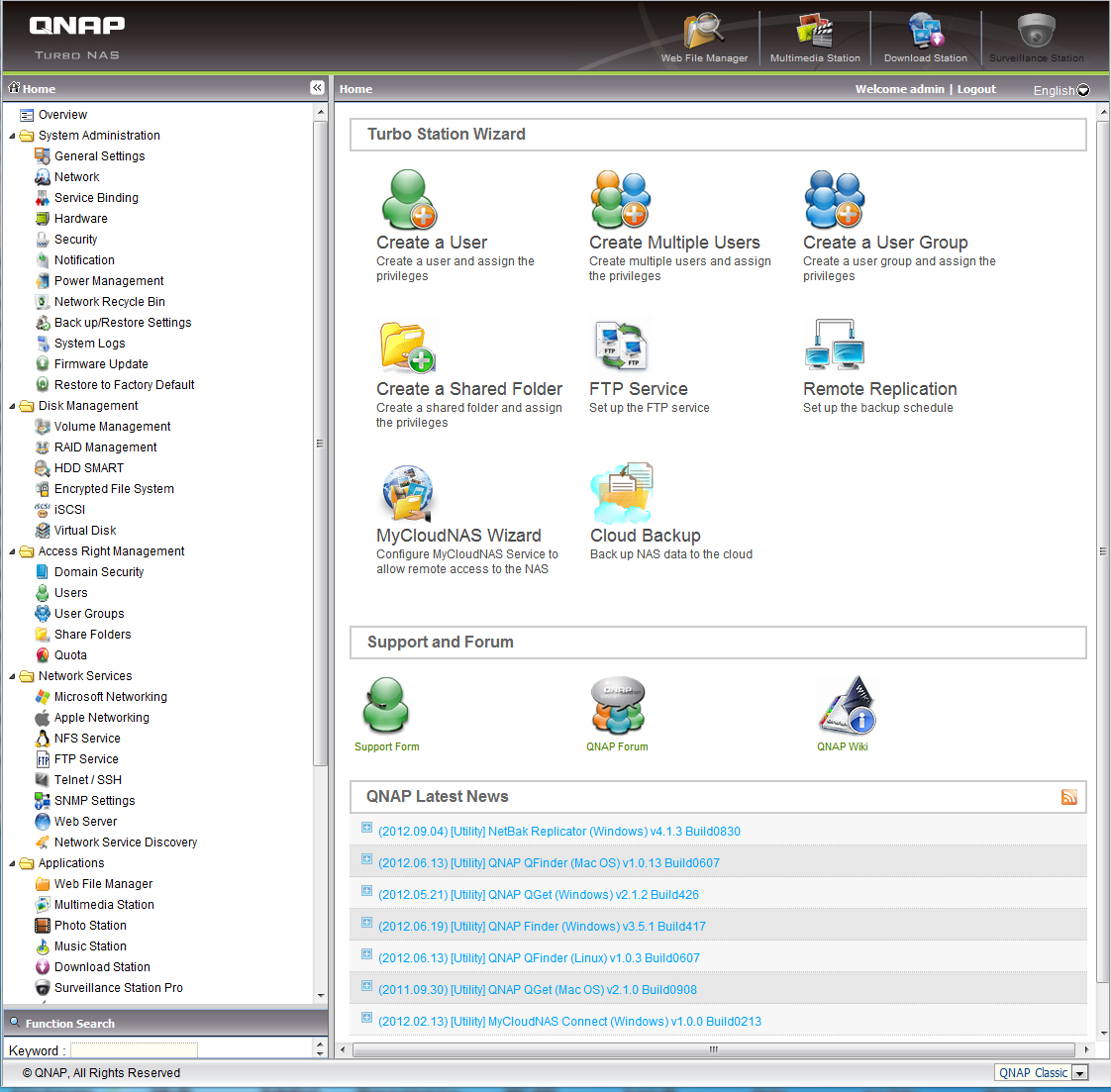Image resolution: width=1111 pixels, height=1092 pixels.
Task: Collapse the left navigation panel
Action: point(317,88)
